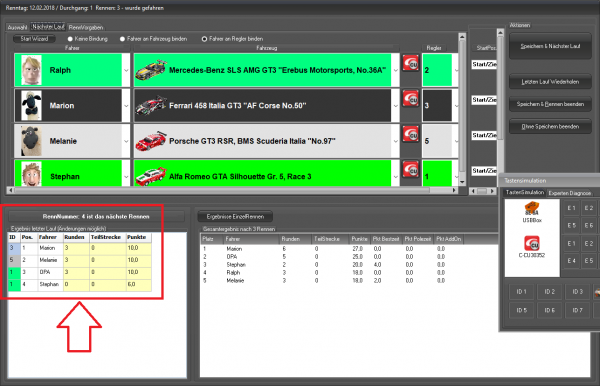Select the USBBox device icon
The height and width of the screenshot is (386, 600).
pos(532,212)
